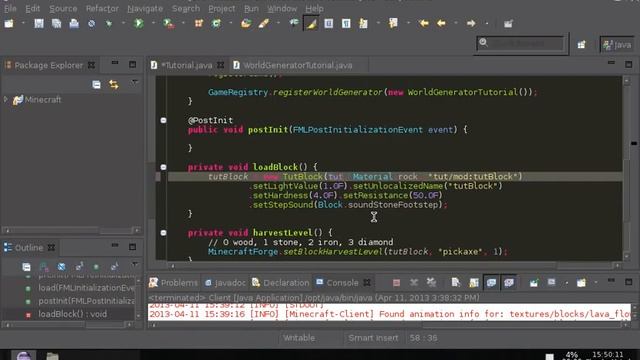Toggle Mark Occurrences highlighter
This screenshot has width=640, height=360.
coord(311,24)
